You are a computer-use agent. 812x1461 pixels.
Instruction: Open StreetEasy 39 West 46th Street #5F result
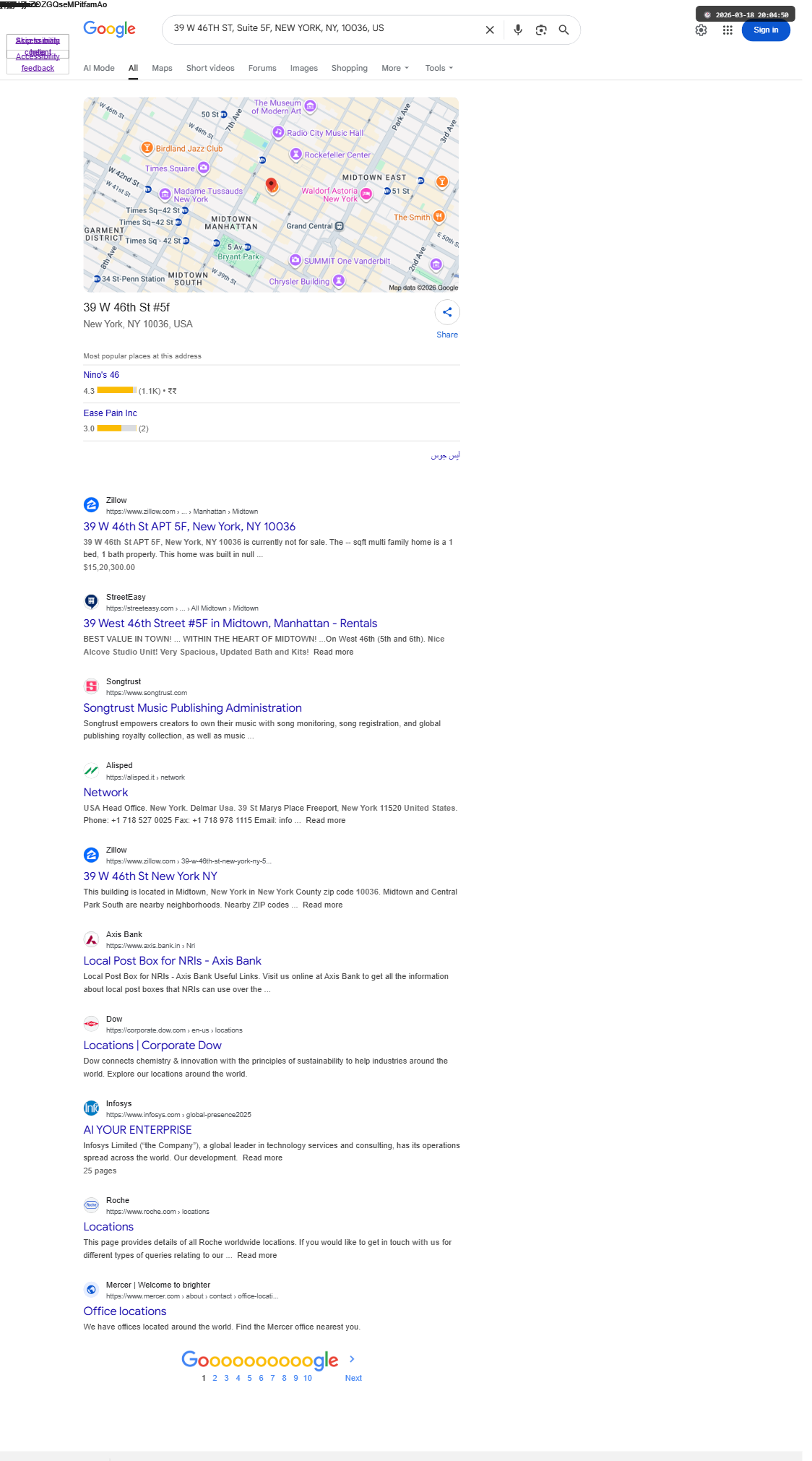(230, 624)
